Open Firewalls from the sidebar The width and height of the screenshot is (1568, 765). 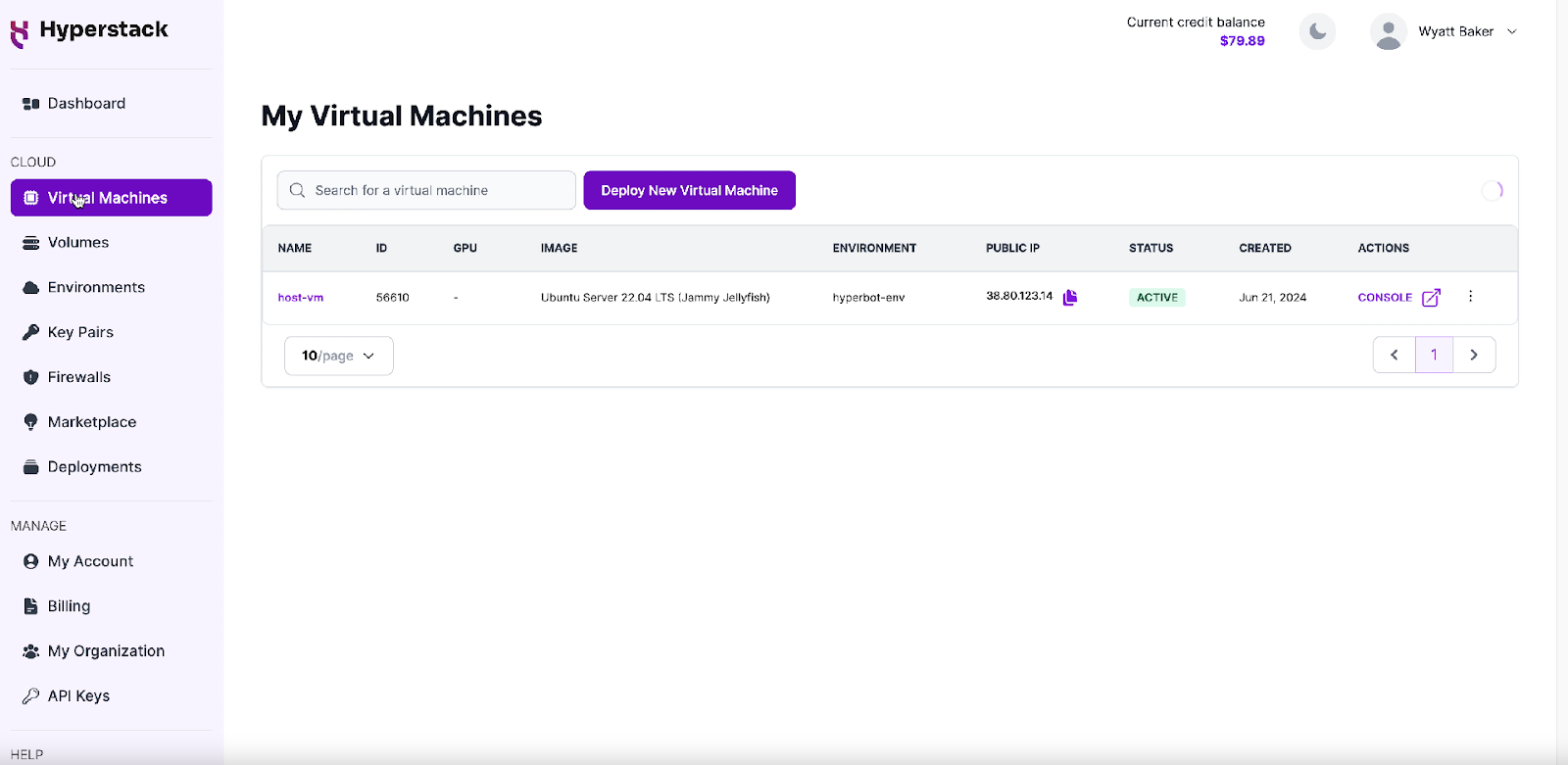click(x=111, y=377)
